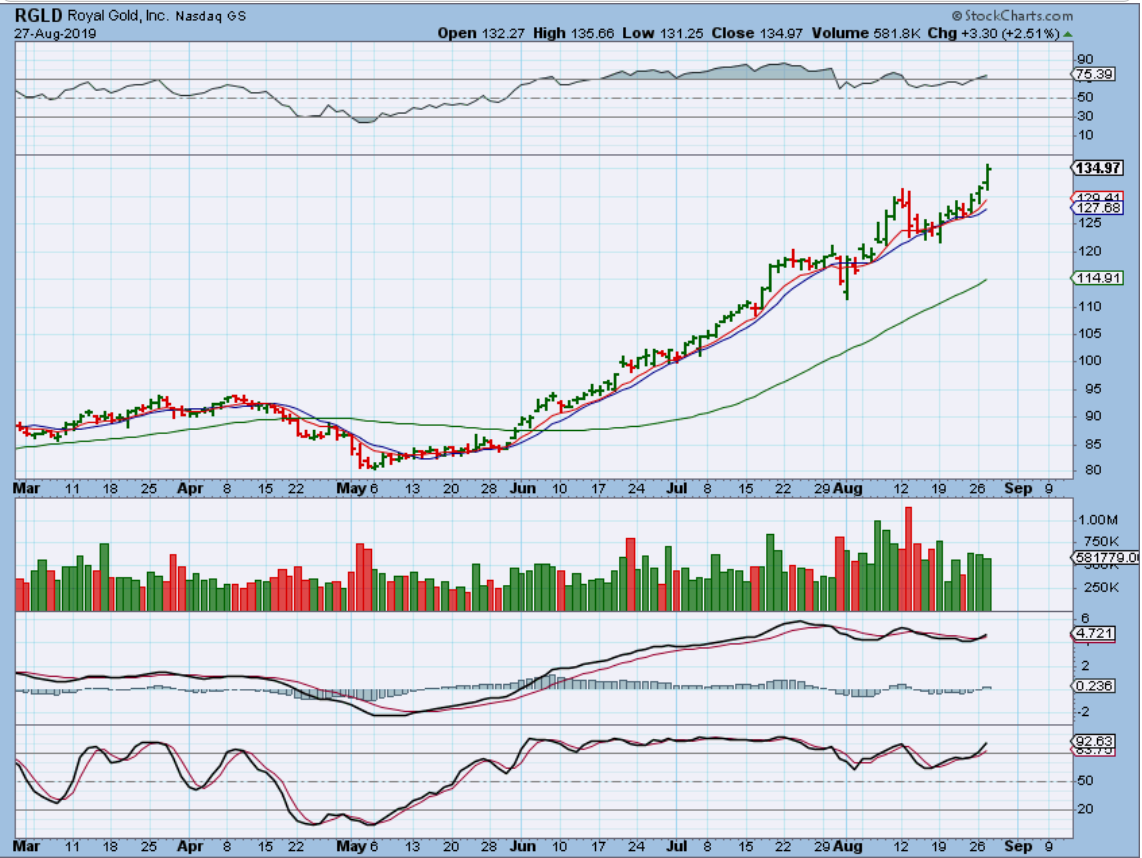
Task: Click the 'Chg +3.30 (+2.51%)' value
Action: 993,34
